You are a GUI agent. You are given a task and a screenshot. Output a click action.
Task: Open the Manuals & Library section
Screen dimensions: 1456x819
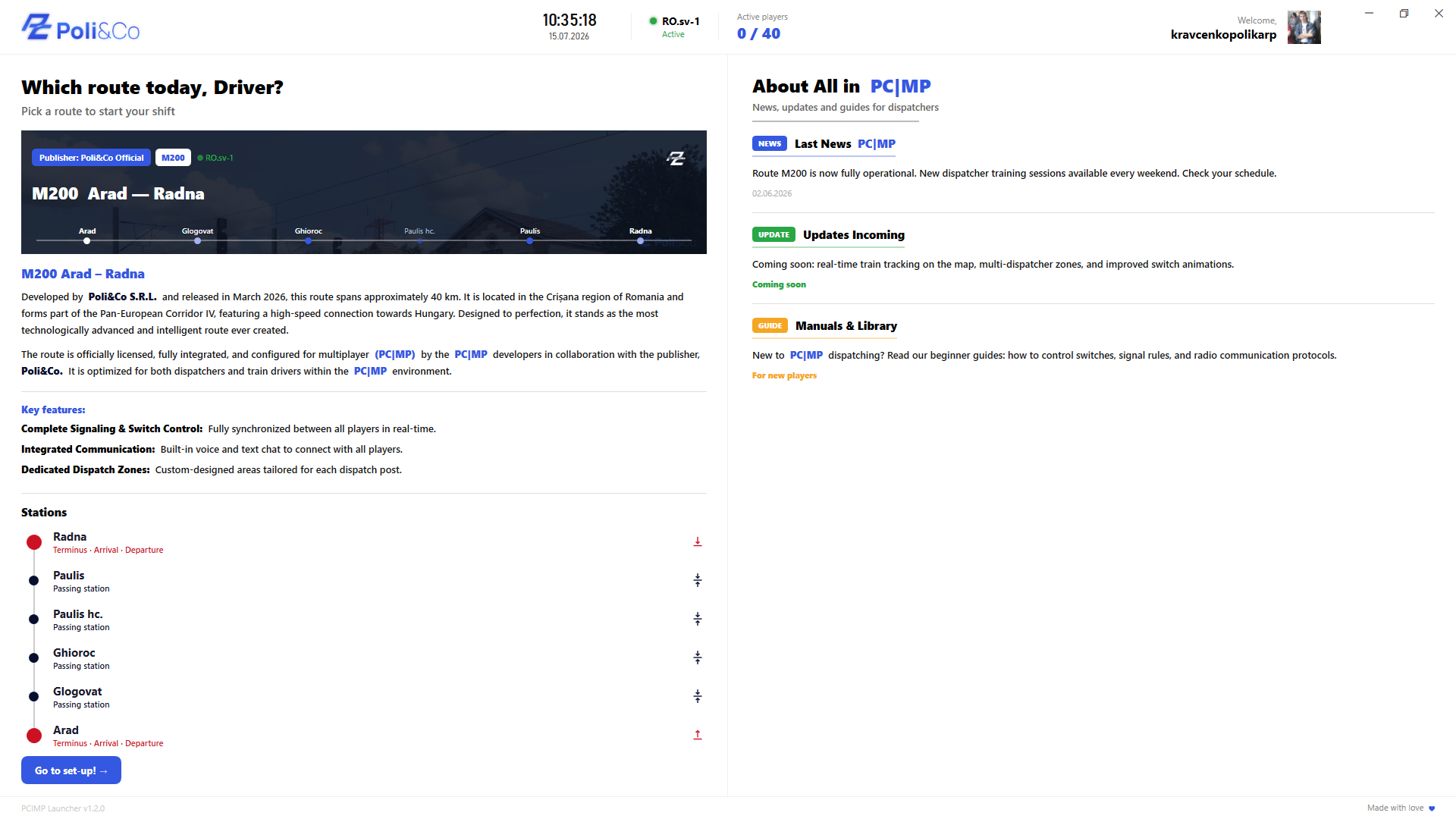[x=846, y=326]
